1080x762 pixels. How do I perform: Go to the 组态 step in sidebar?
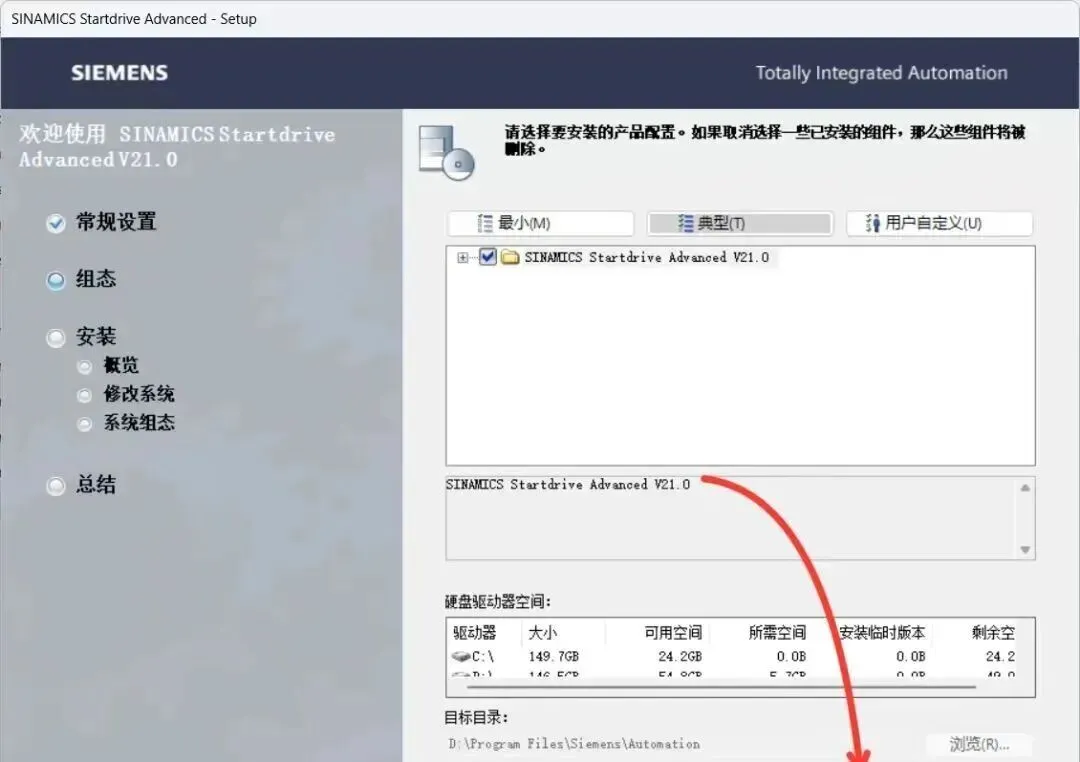tap(96, 278)
